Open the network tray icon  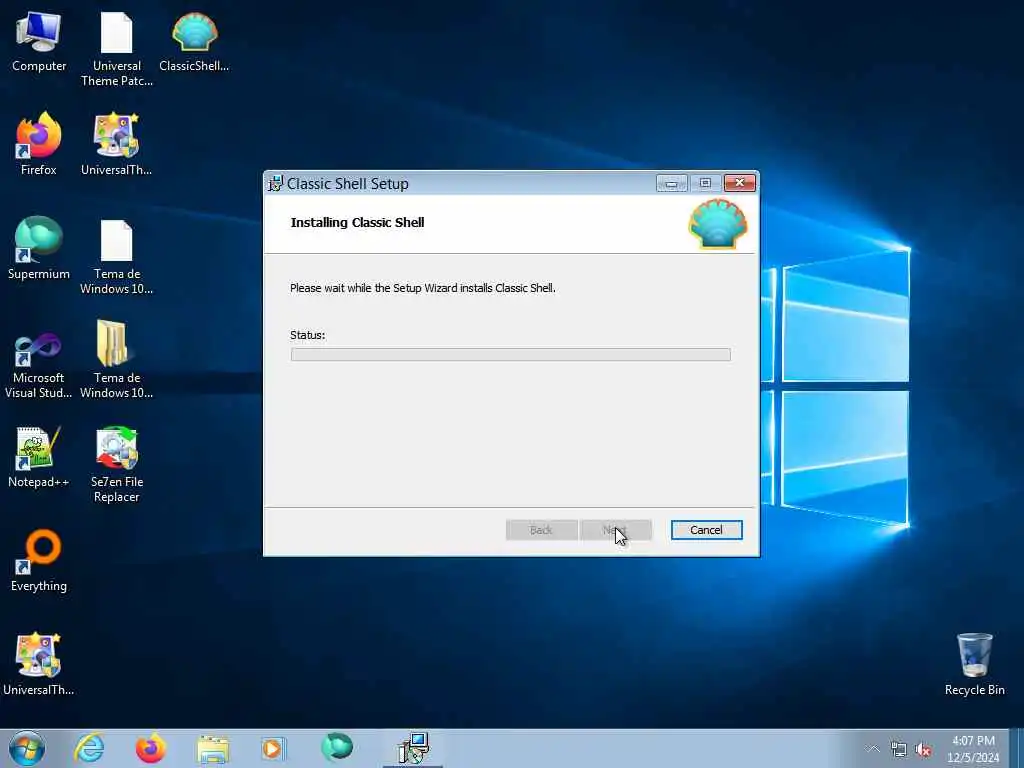point(899,750)
